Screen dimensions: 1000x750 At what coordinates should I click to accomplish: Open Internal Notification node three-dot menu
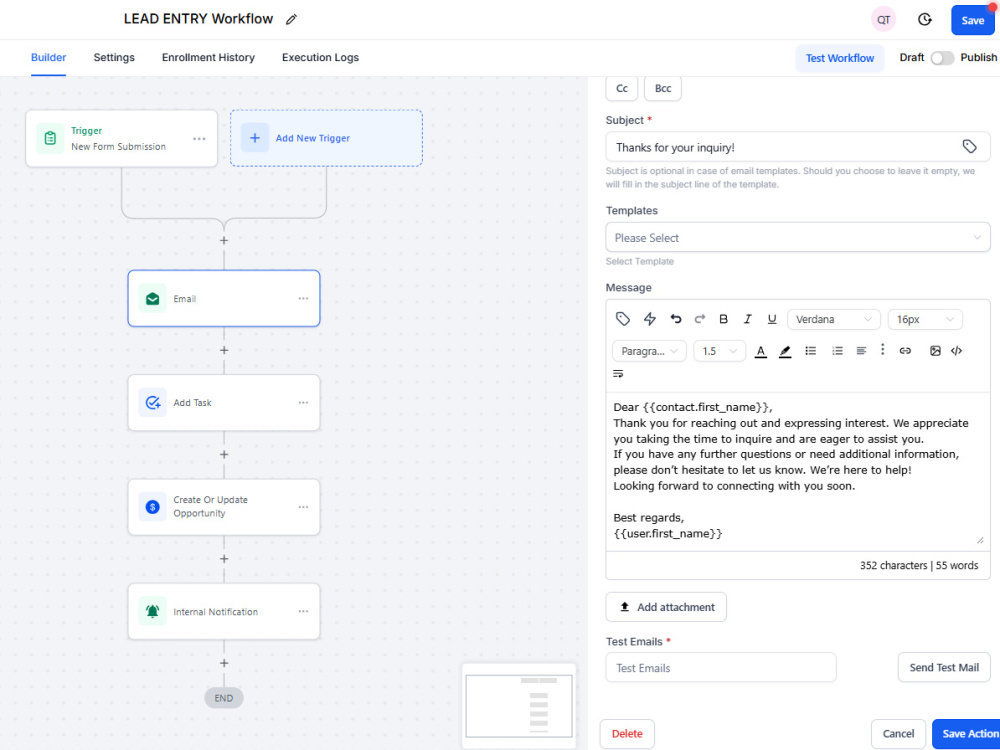(x=303, y=611)
